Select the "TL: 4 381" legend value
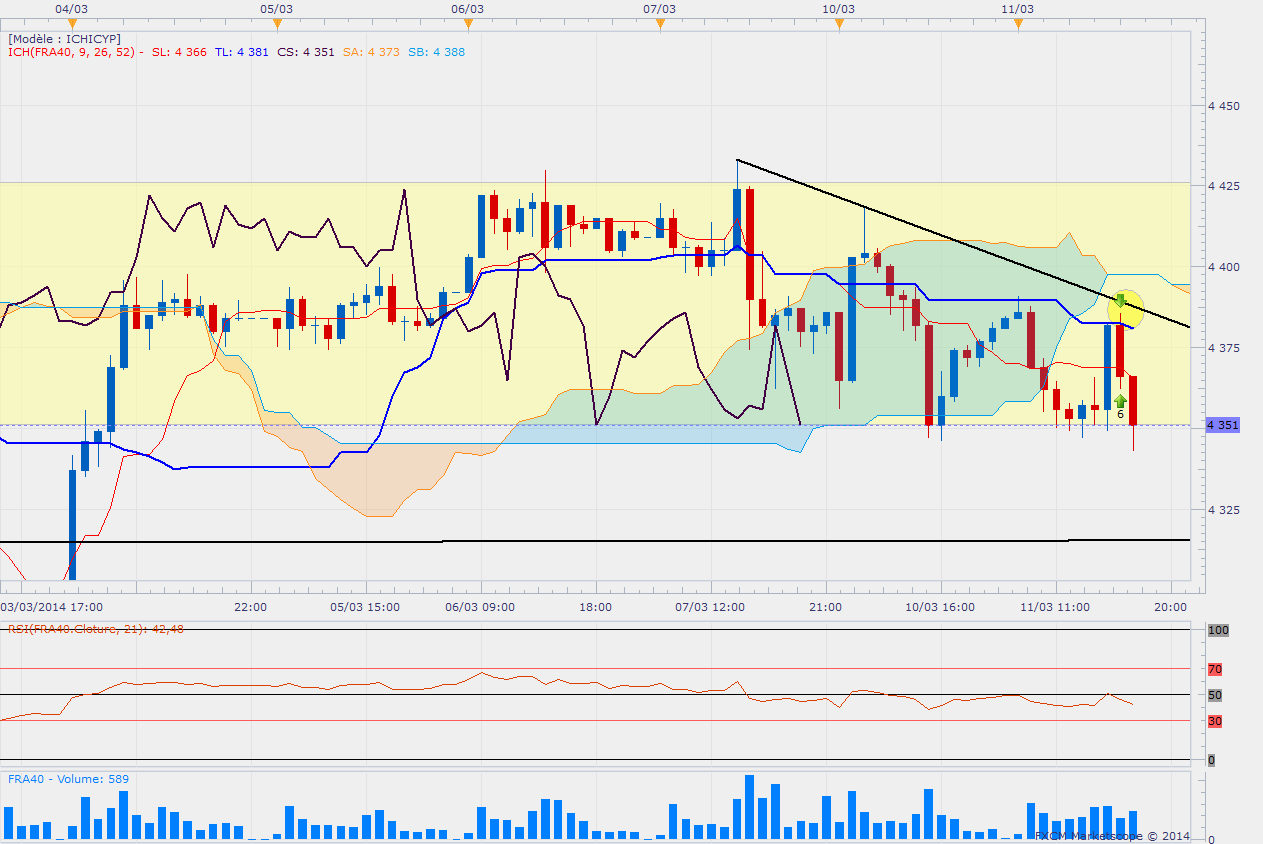1263x844 pixels. point(242,52)
